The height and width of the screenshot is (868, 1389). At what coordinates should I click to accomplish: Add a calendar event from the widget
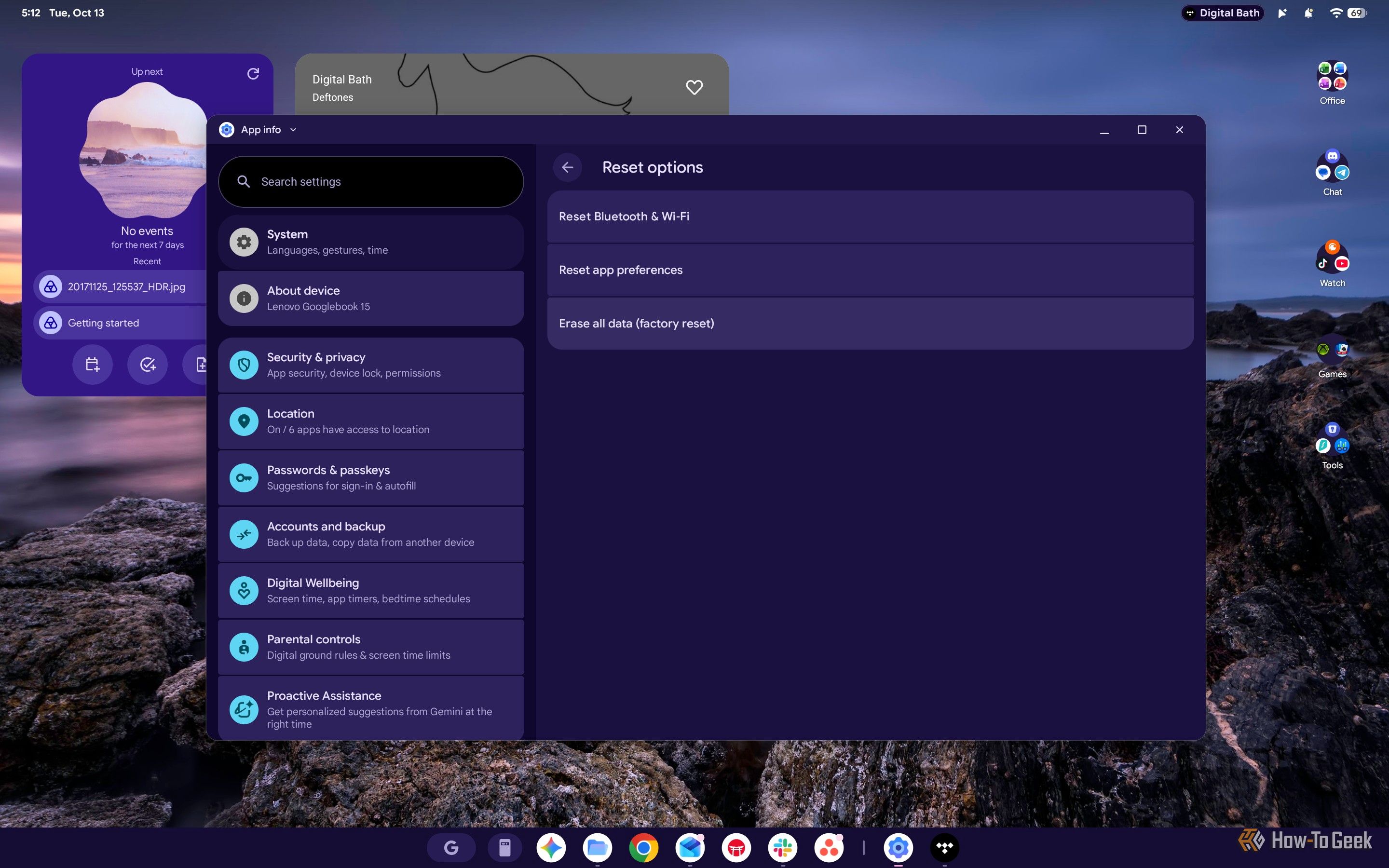(93, 365)
